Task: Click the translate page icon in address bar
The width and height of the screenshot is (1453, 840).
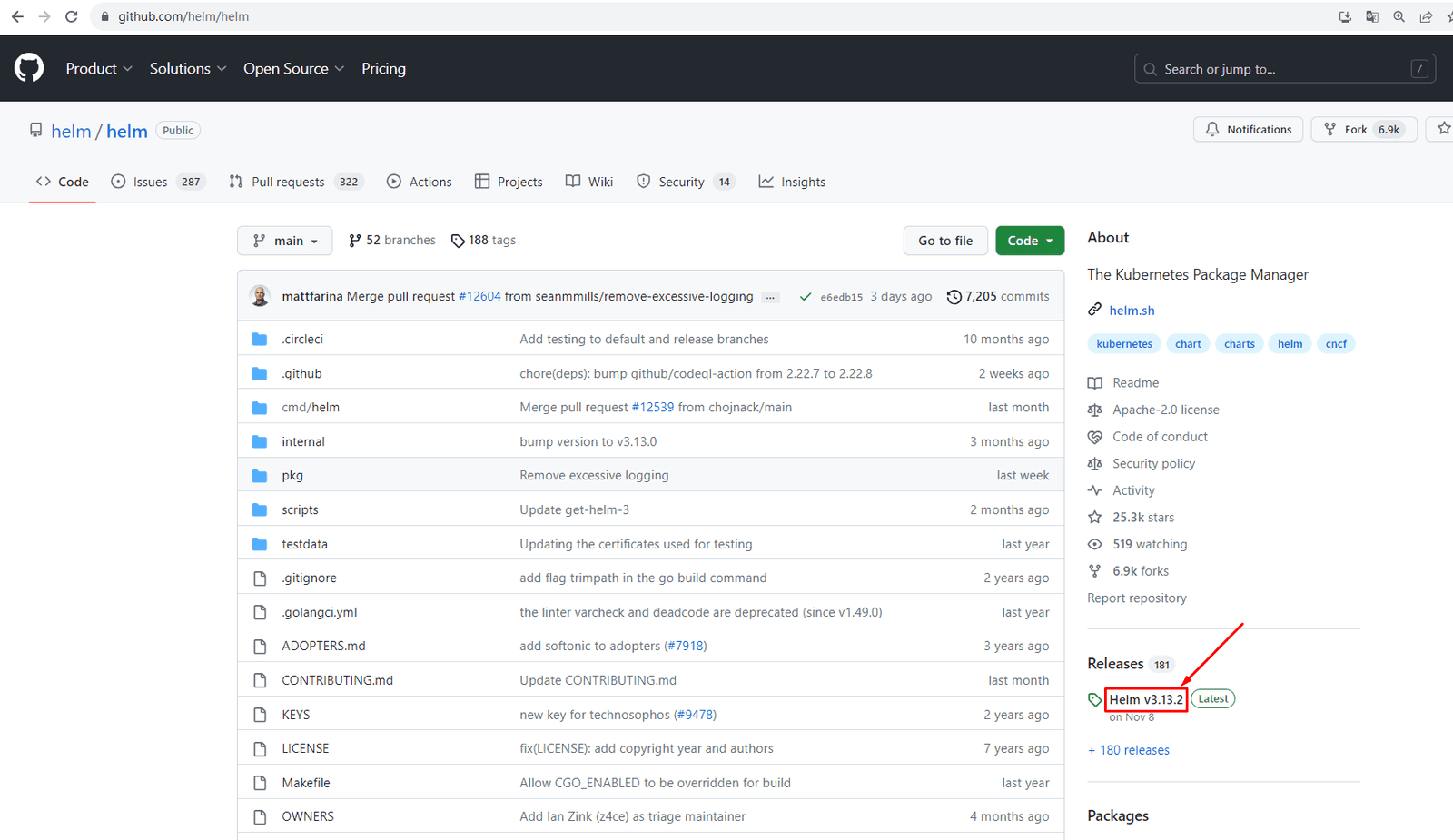Action: [x=1372, y=16]
